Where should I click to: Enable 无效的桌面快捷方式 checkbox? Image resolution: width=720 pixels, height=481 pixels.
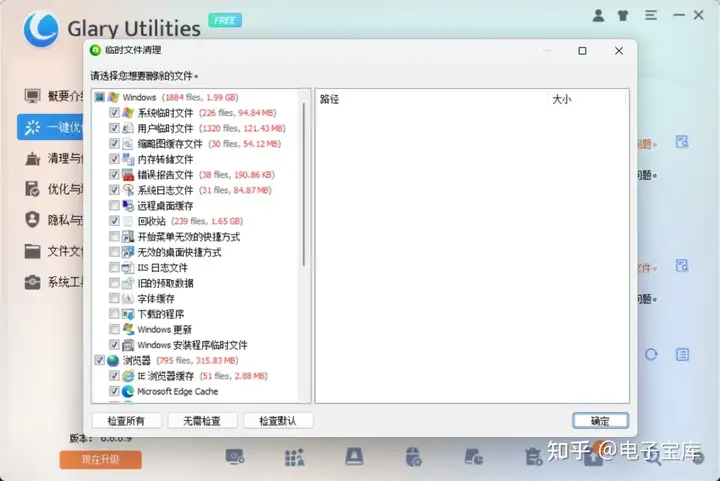pyautogui.click(x=114, y=252)
